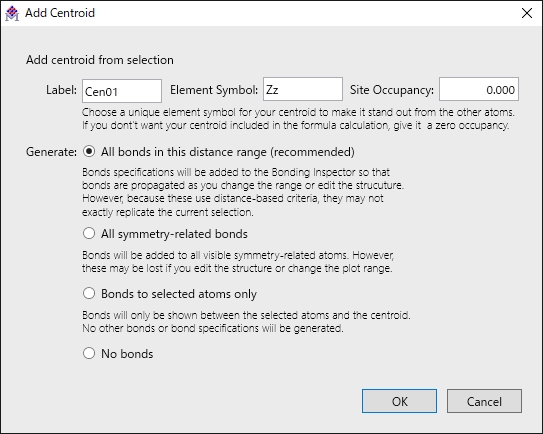This screenshot has width=543, height=434.
Task: Choose All bonds in this distance range
Action: [x=219, y=152]
